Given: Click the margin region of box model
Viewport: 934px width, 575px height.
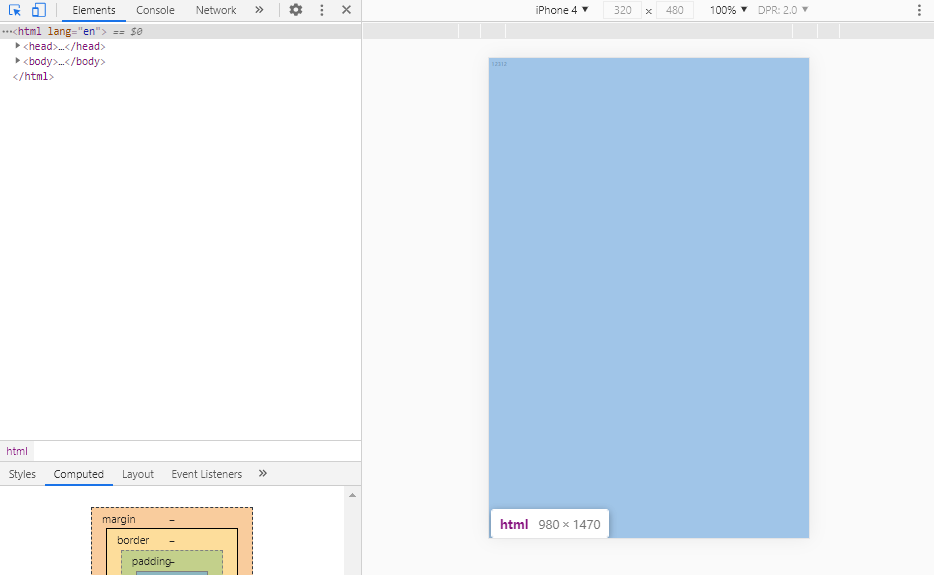Looking at the screenshot, I should (x=118, y=519).
